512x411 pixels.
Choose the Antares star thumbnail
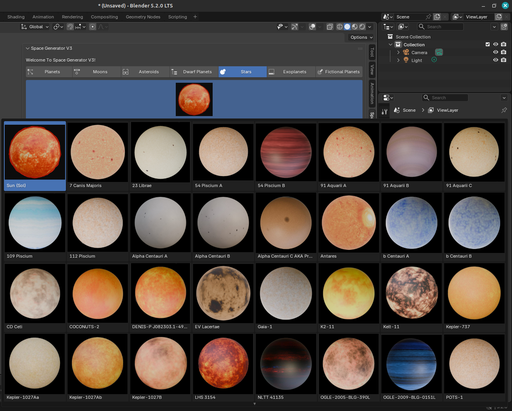point(348,227)
